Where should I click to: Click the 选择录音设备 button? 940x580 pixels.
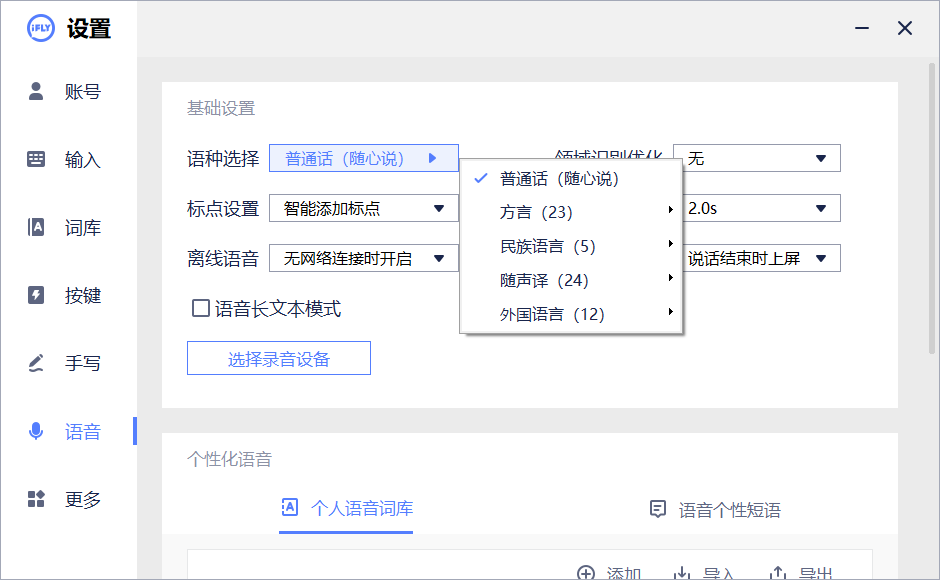click(279, 359)
